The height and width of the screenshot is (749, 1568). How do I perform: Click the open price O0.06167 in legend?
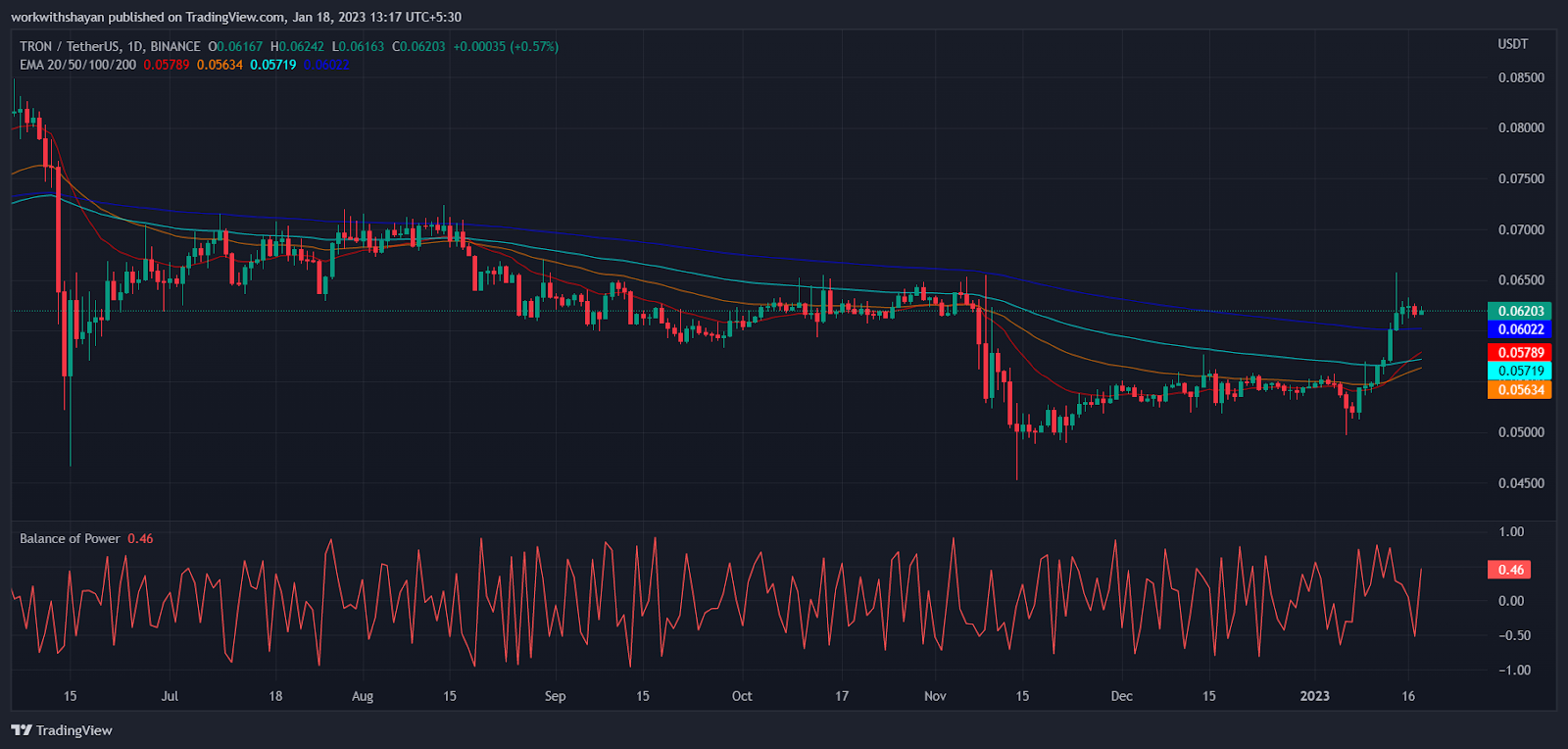point(235,46)
